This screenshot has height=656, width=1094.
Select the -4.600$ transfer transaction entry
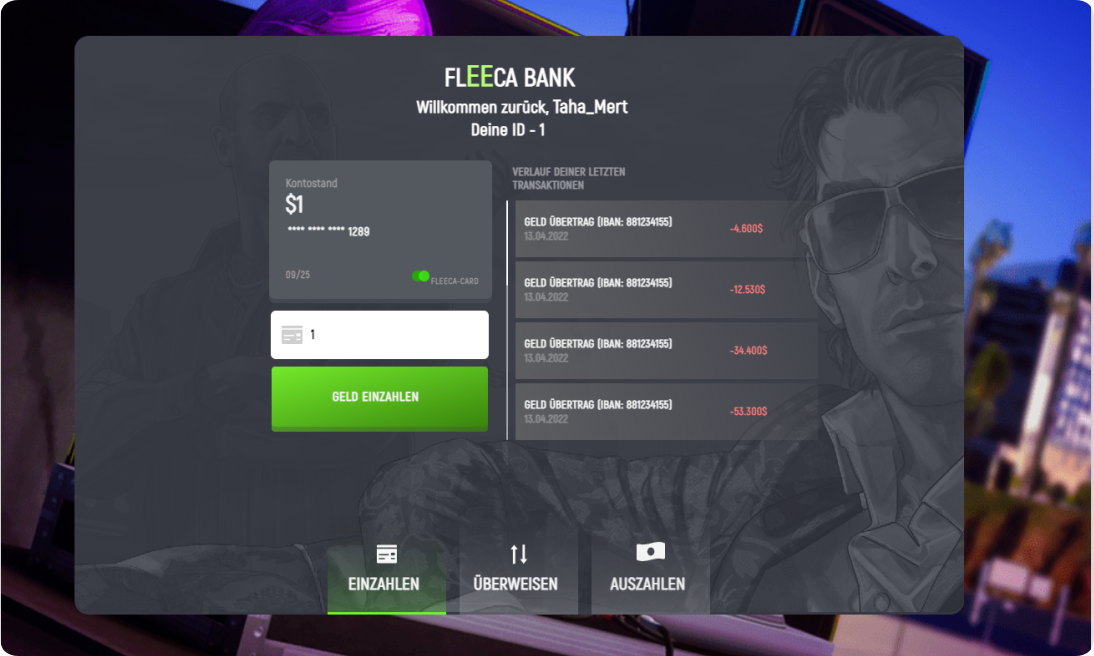pyautogui.click(x=666, y=229)
